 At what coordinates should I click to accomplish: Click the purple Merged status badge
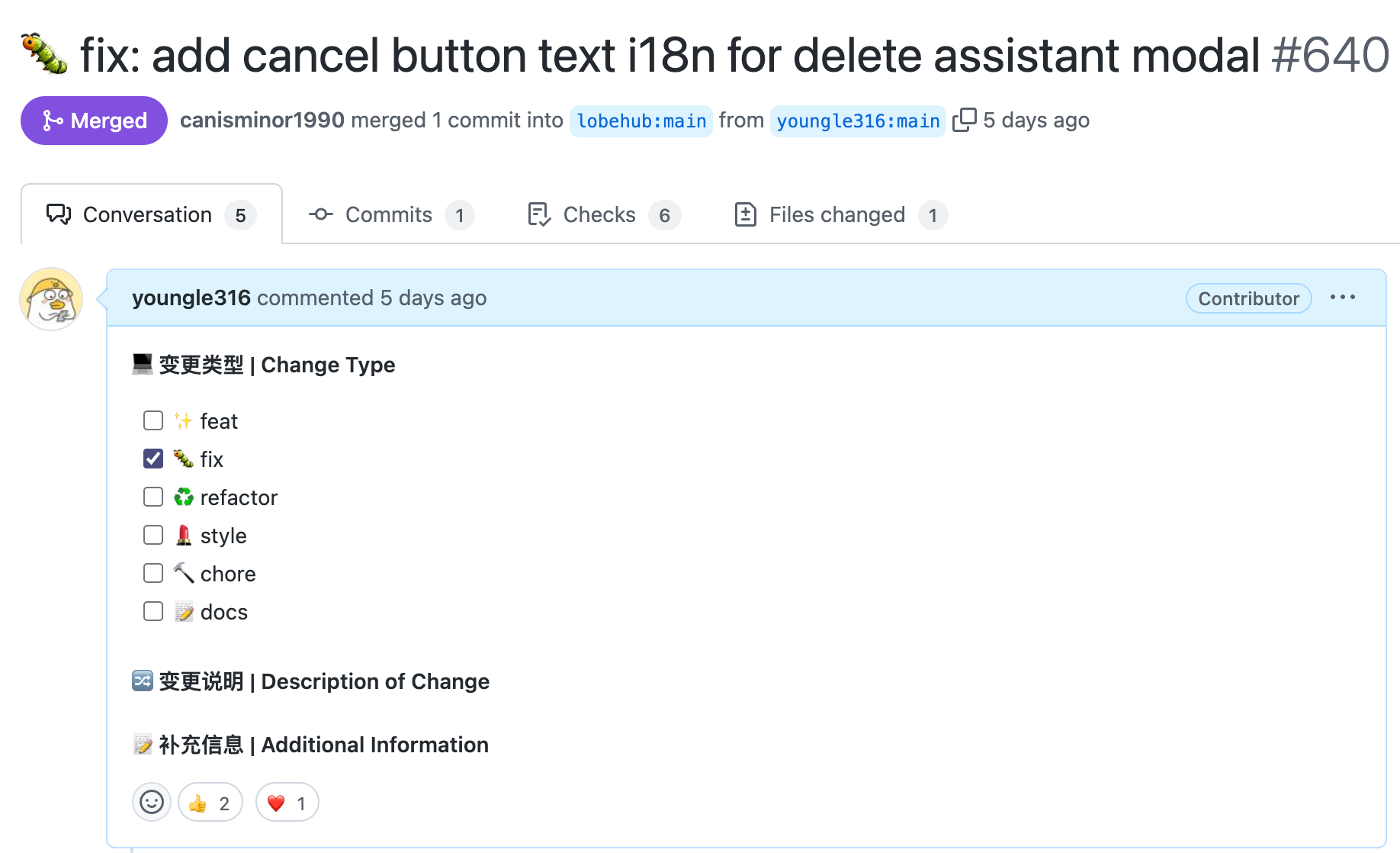(x=94, y=121)
